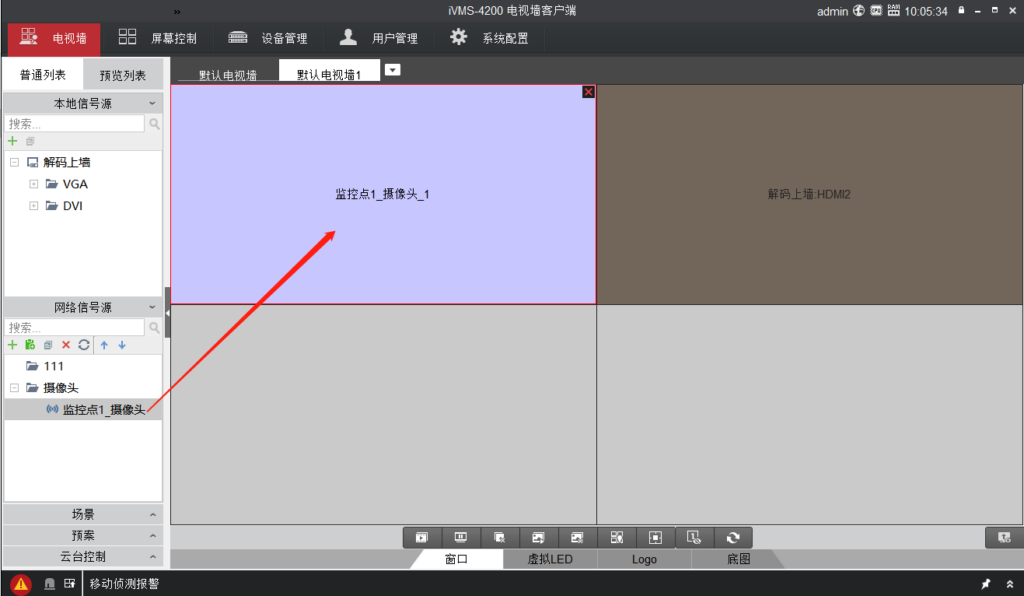Expand the DVI folder node
Screen dimensions: 1024x596
(34, 206)
